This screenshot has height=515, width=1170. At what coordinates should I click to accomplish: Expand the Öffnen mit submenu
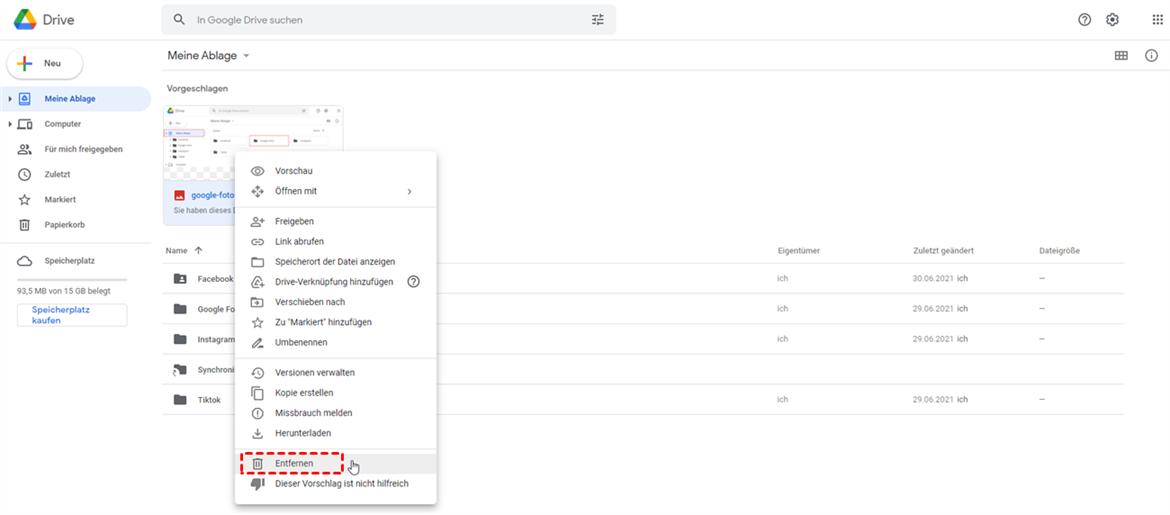[x=409, y=191]
